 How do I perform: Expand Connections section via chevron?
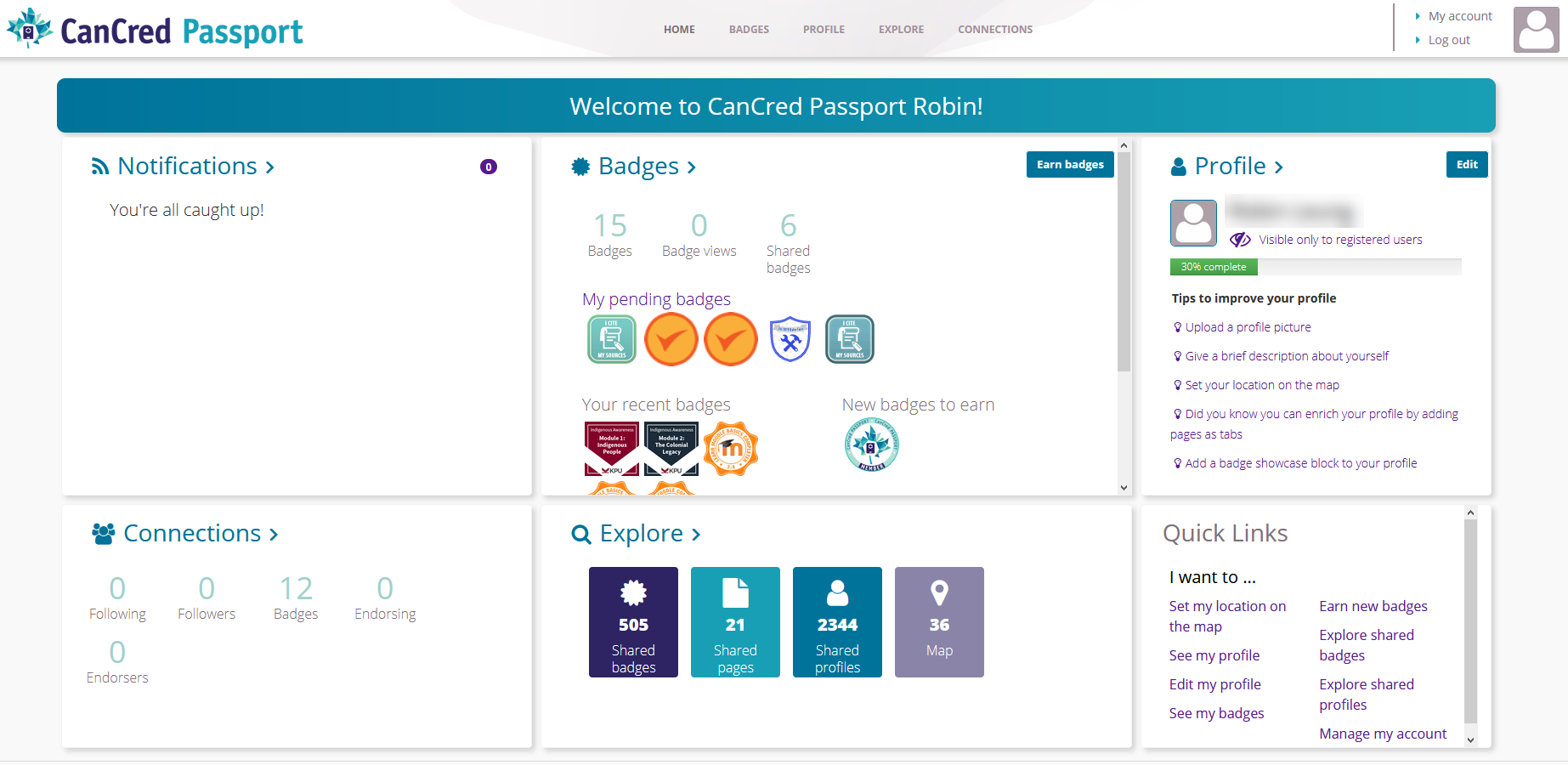[274, 535]
